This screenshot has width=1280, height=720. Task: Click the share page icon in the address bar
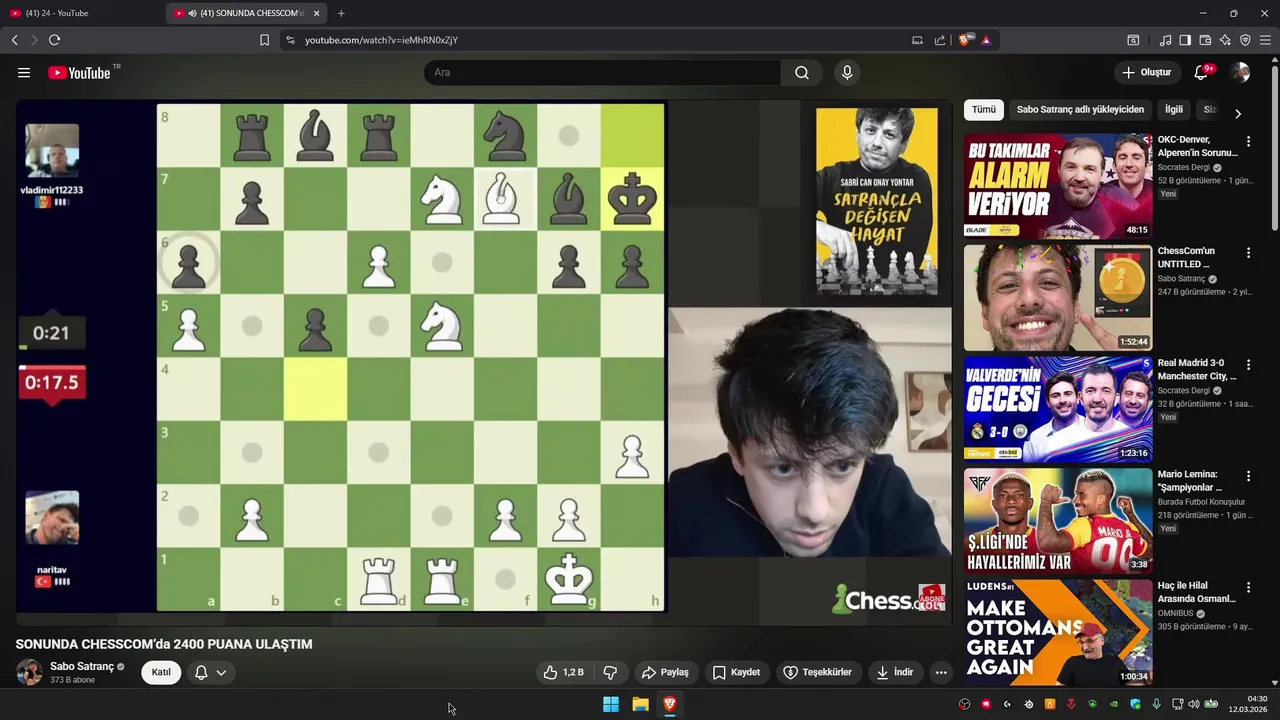coord(940,40)
